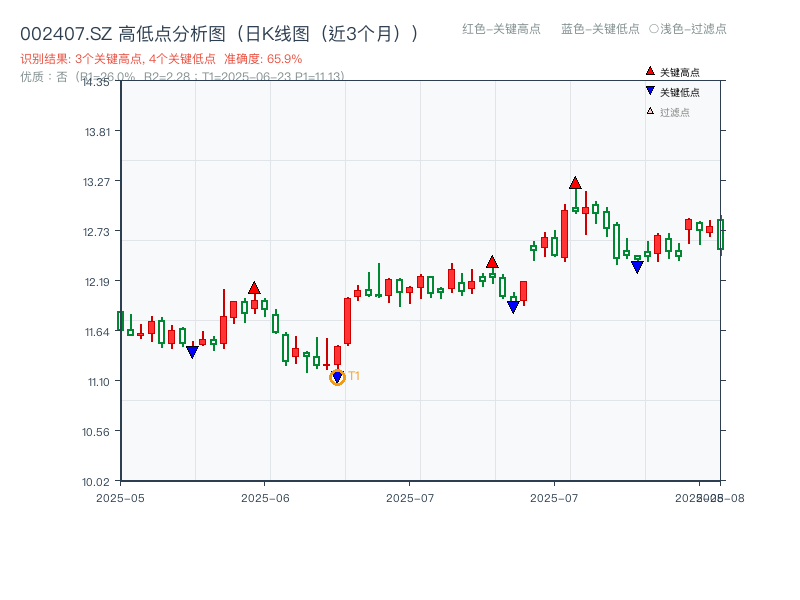This screenshot has width=800, height=600.
Task: Select the blue key-low marker in early May
Action: [x=192, y=349]
